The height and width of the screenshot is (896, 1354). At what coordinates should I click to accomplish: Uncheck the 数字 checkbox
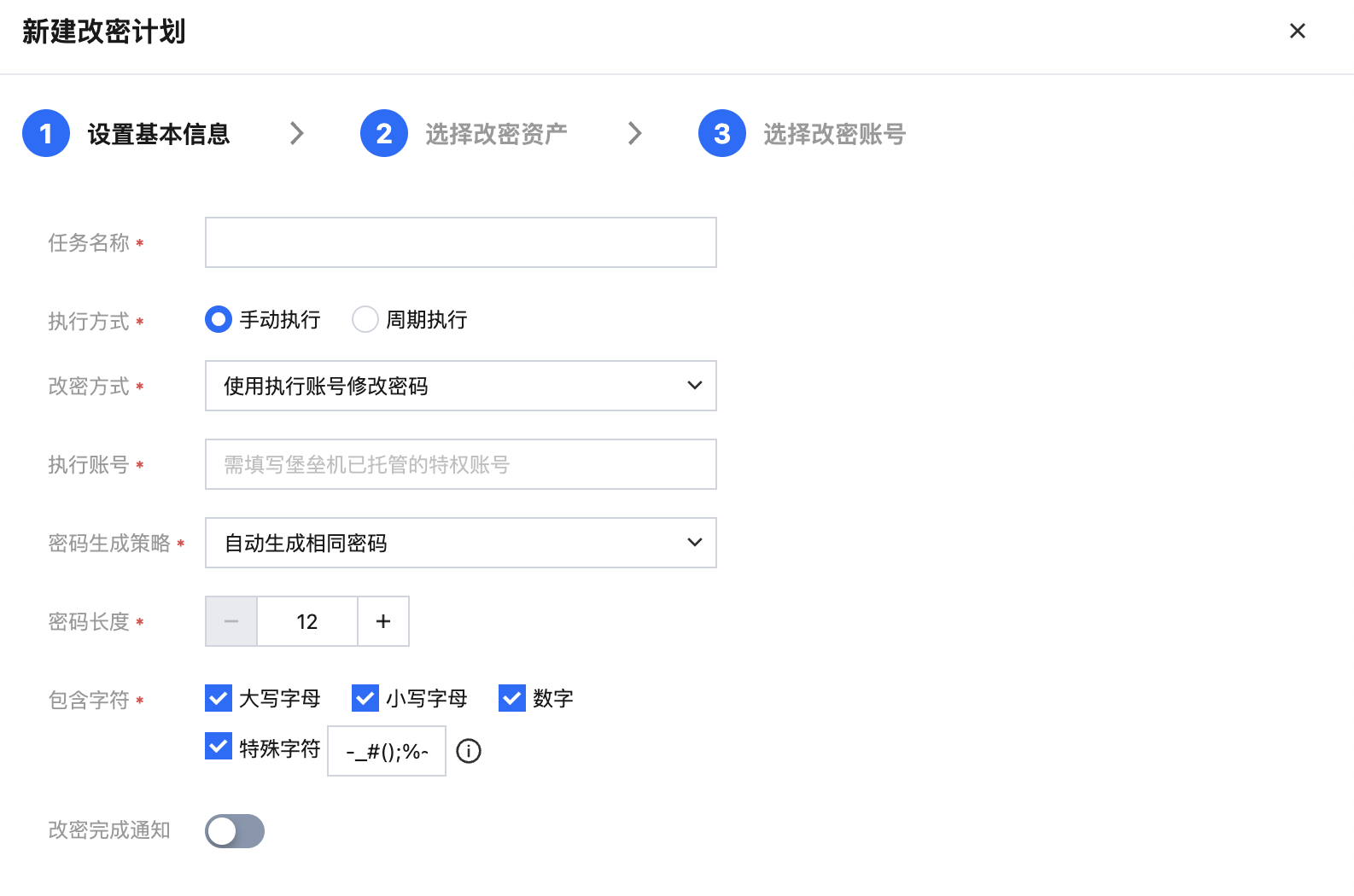pos(512,698)
